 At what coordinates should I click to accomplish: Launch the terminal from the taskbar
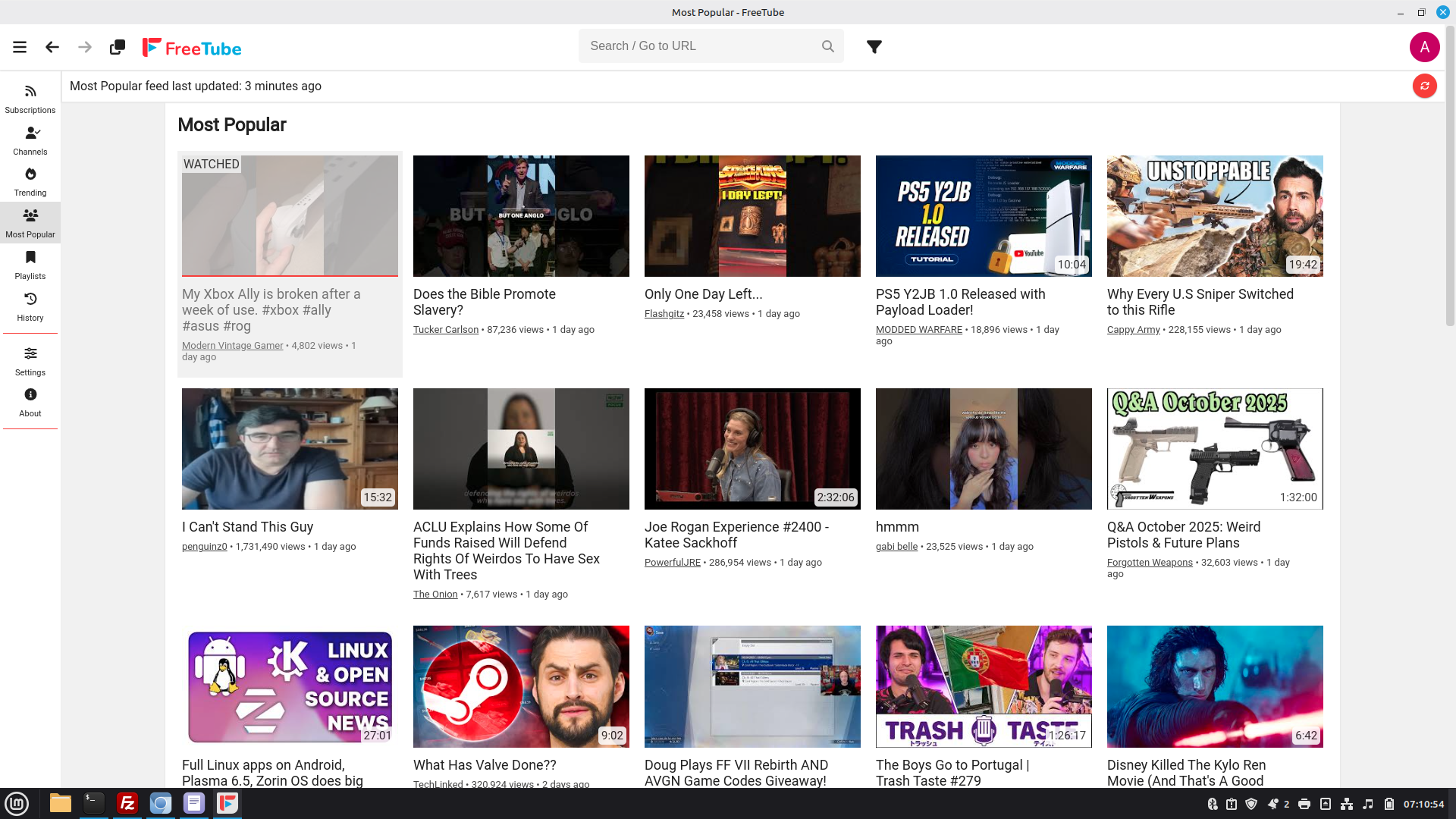pos(94,803)
